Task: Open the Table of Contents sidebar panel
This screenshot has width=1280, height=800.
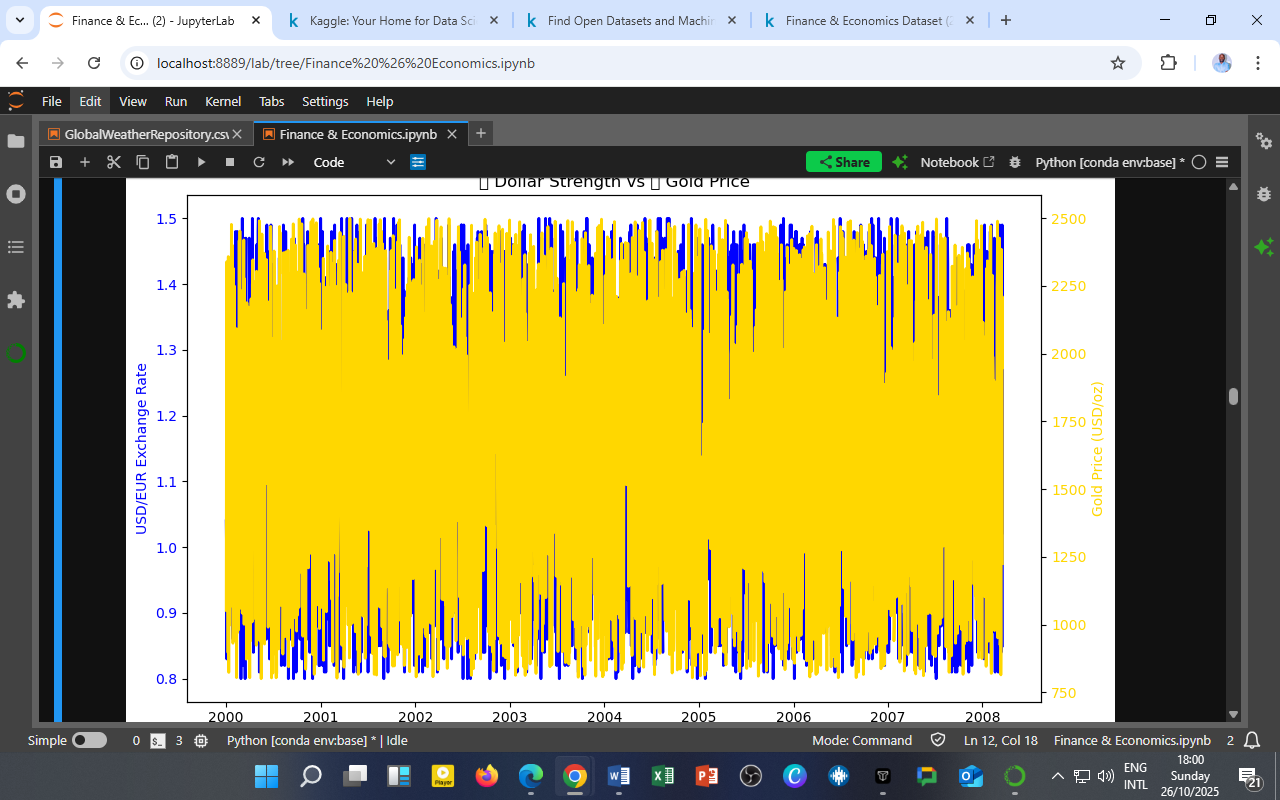Action: pyautogui.click(x=16, y=247)
